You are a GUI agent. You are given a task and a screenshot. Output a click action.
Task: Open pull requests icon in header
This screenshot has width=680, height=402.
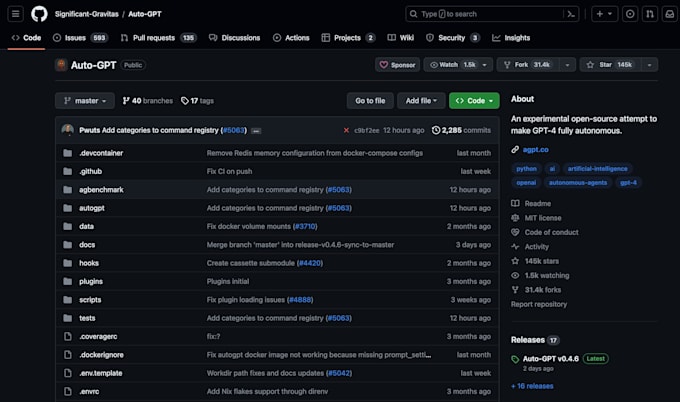click(x=650, y=14)
